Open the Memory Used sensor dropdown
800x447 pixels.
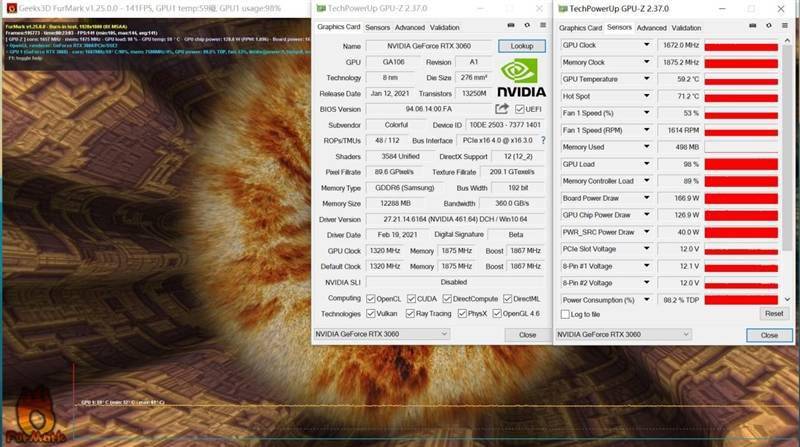(x=646, y=147)
